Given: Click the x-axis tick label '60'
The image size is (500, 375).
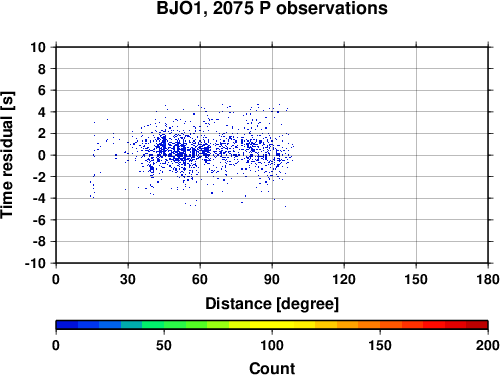Looking at the screenshot, I should pos(200,279).
